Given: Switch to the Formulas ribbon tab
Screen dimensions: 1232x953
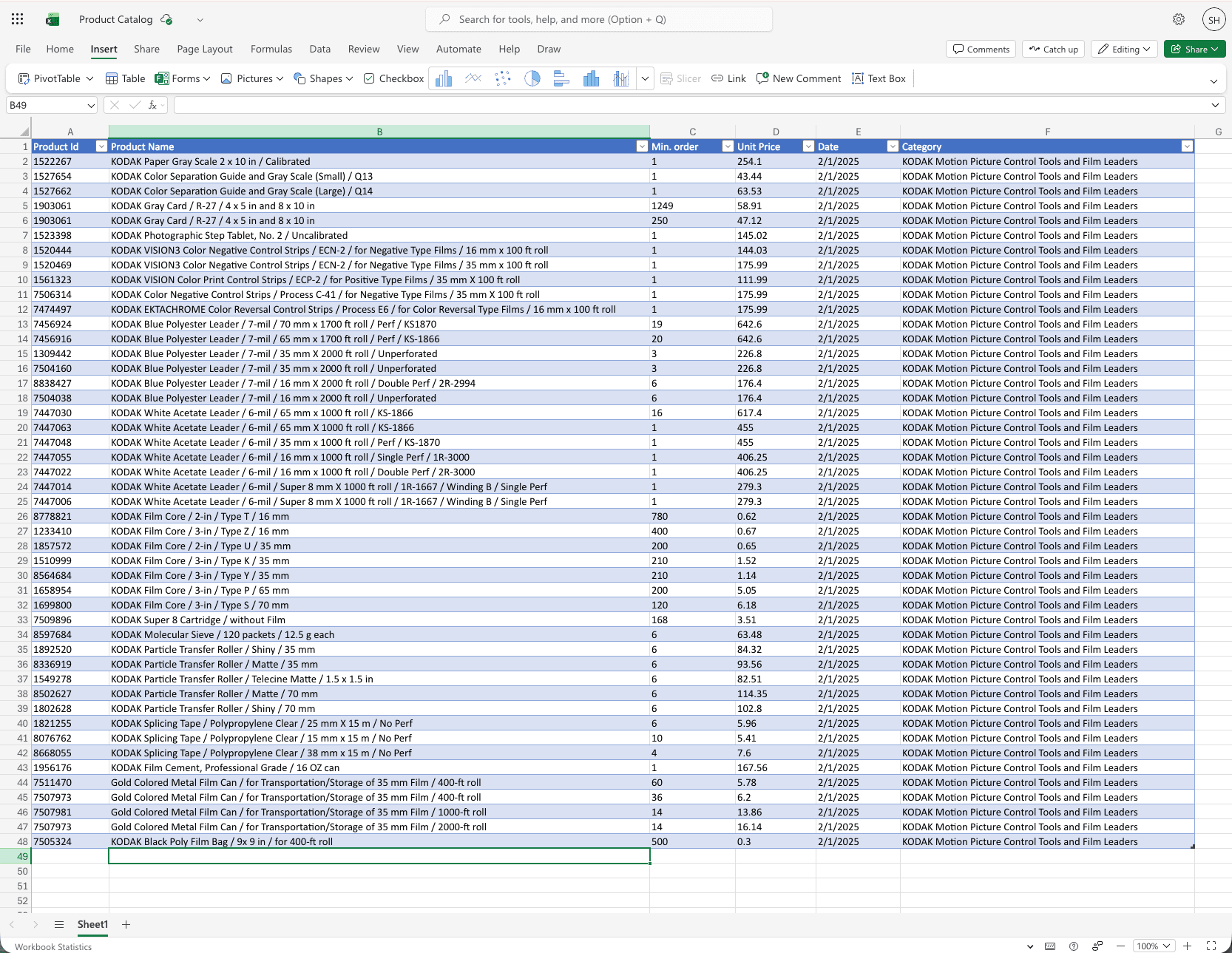Looking at the screenshot, I should (271, 49).
